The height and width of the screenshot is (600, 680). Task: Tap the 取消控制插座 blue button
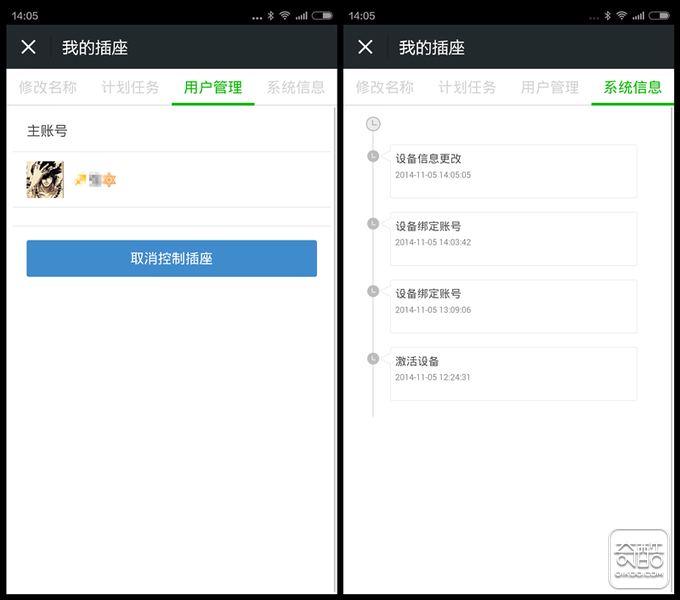(x=172, y=258)
